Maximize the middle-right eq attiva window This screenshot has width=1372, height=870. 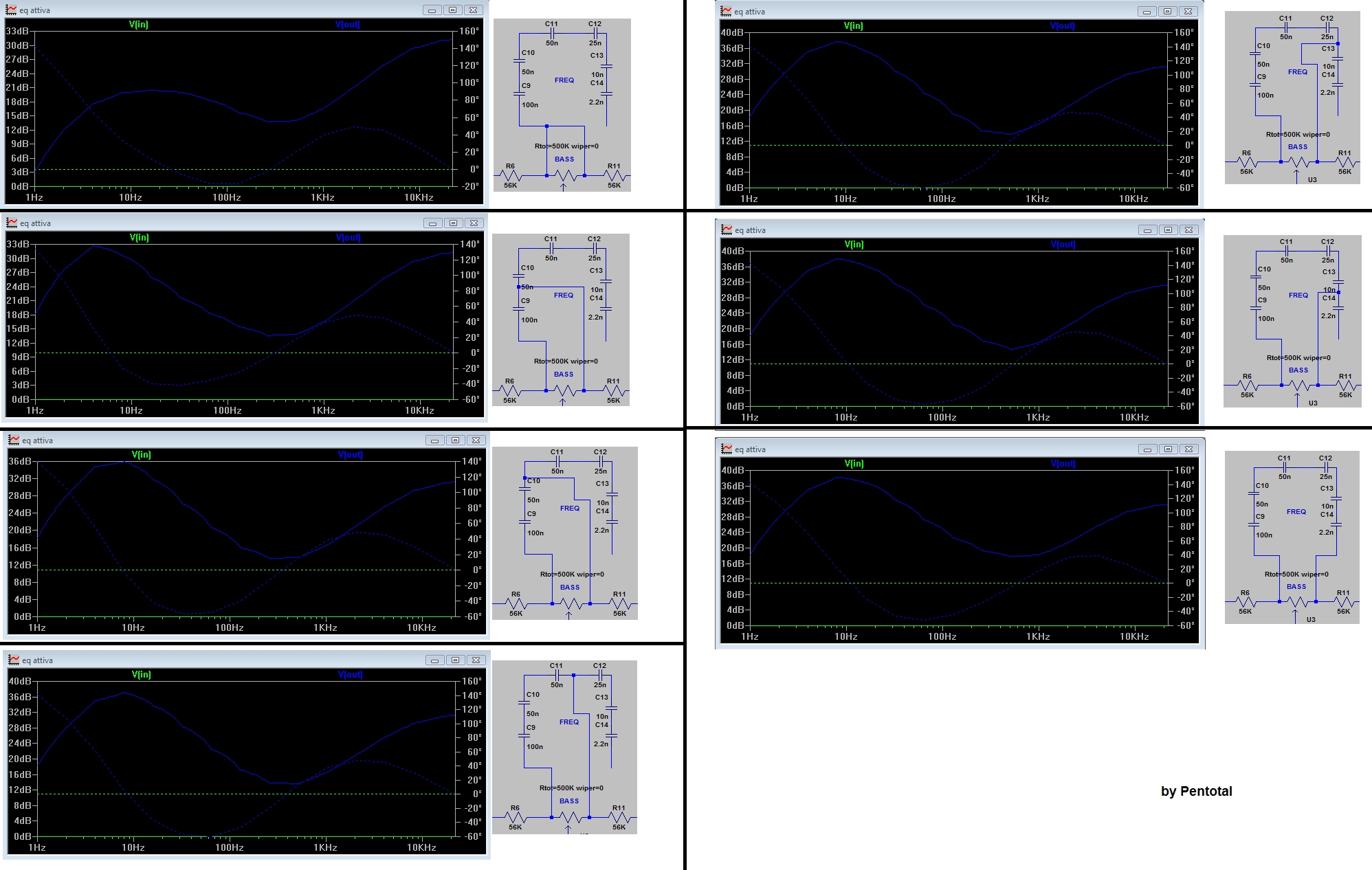[x=1168, y=230]
